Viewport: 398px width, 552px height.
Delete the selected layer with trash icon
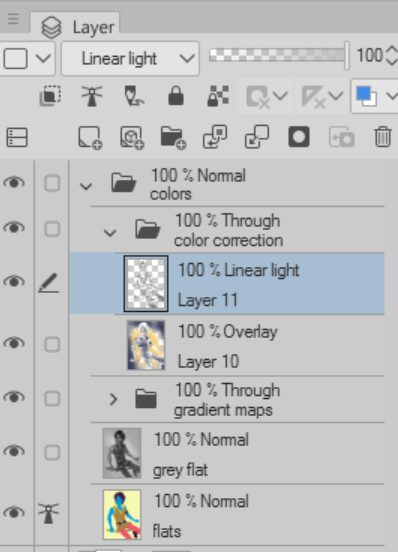[x=383, y=137]
